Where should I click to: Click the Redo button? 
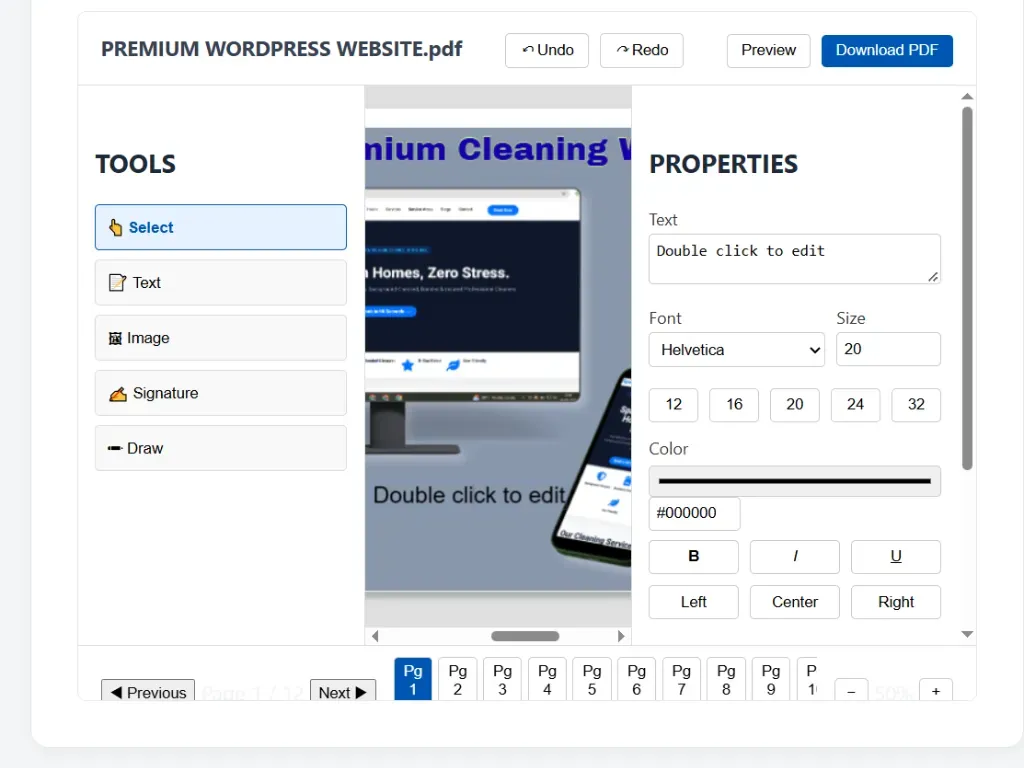point(641,50)
